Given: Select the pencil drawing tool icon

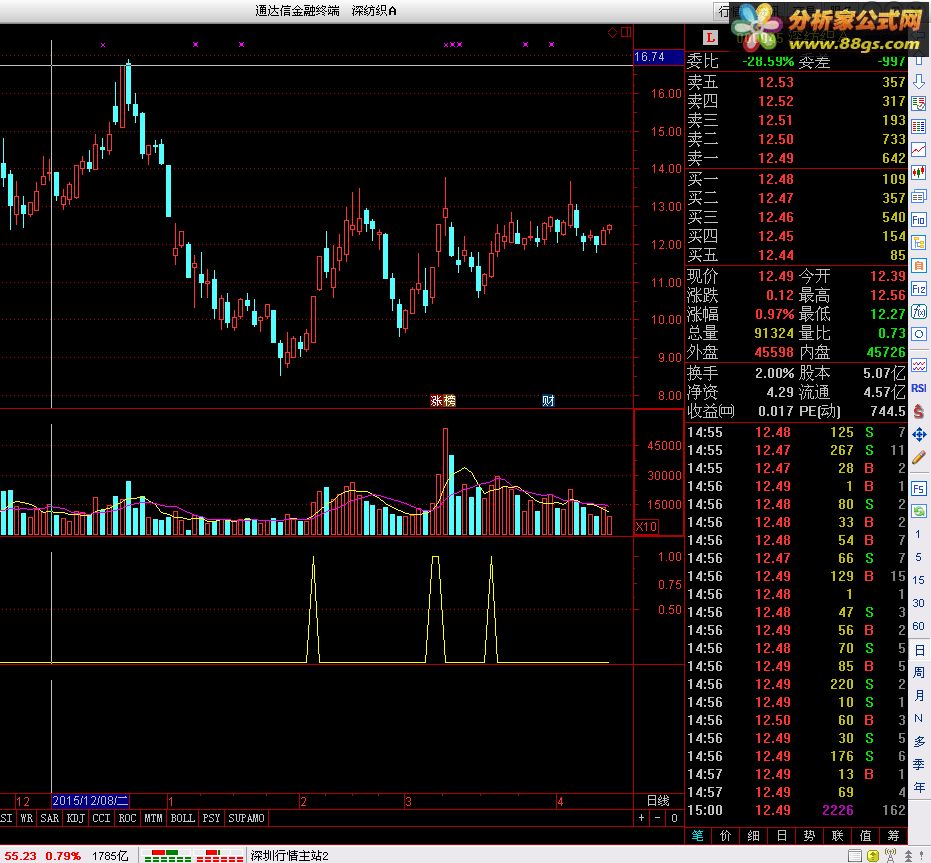Looking at the screenshot, I should [919, 457].
